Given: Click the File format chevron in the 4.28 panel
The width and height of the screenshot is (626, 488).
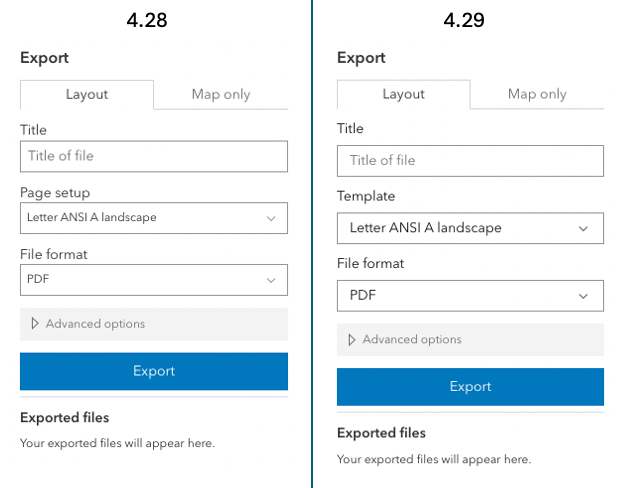Looking at the screenshot, I should click(x=271, y=280).
